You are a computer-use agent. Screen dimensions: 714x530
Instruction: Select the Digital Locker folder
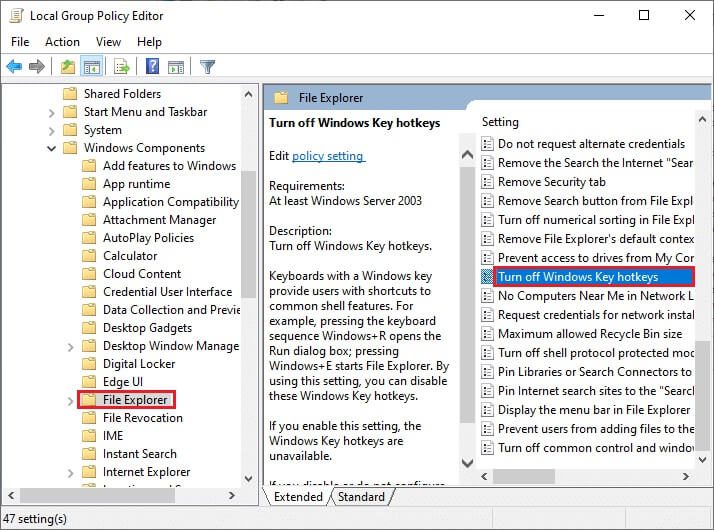[x=139, y=364]
